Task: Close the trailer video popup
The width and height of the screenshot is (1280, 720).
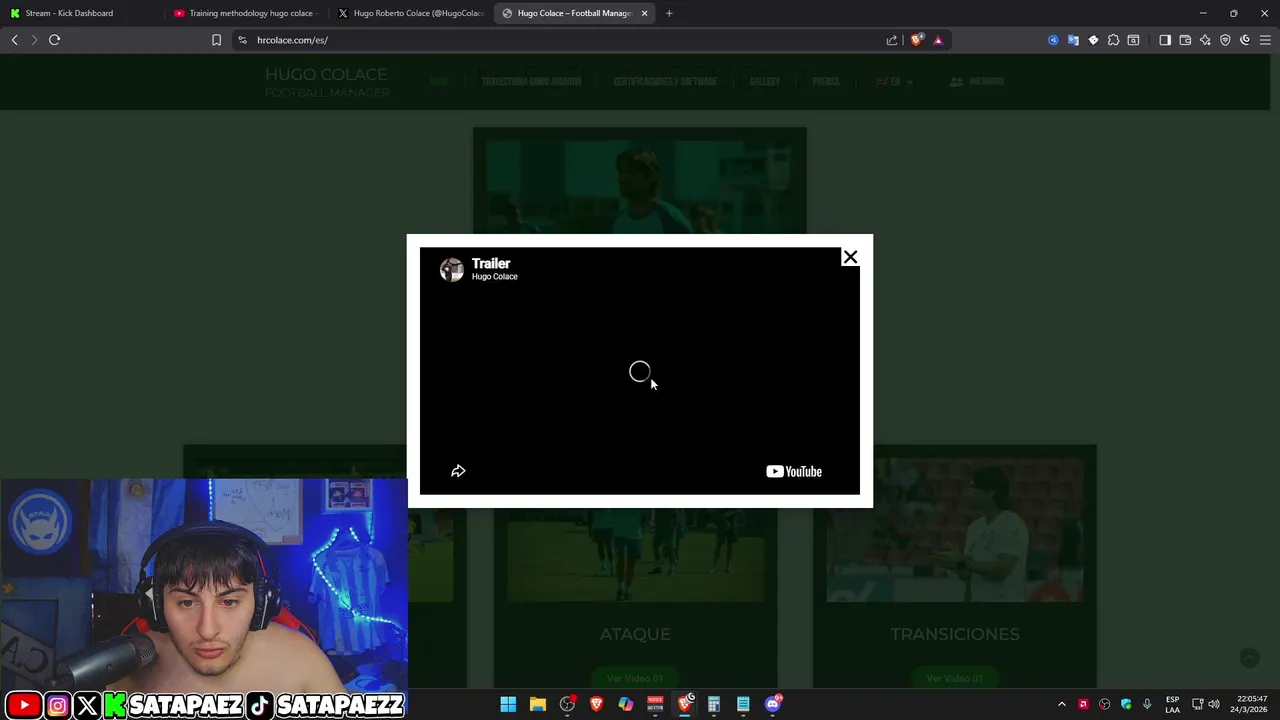Action: click(850, 258)
